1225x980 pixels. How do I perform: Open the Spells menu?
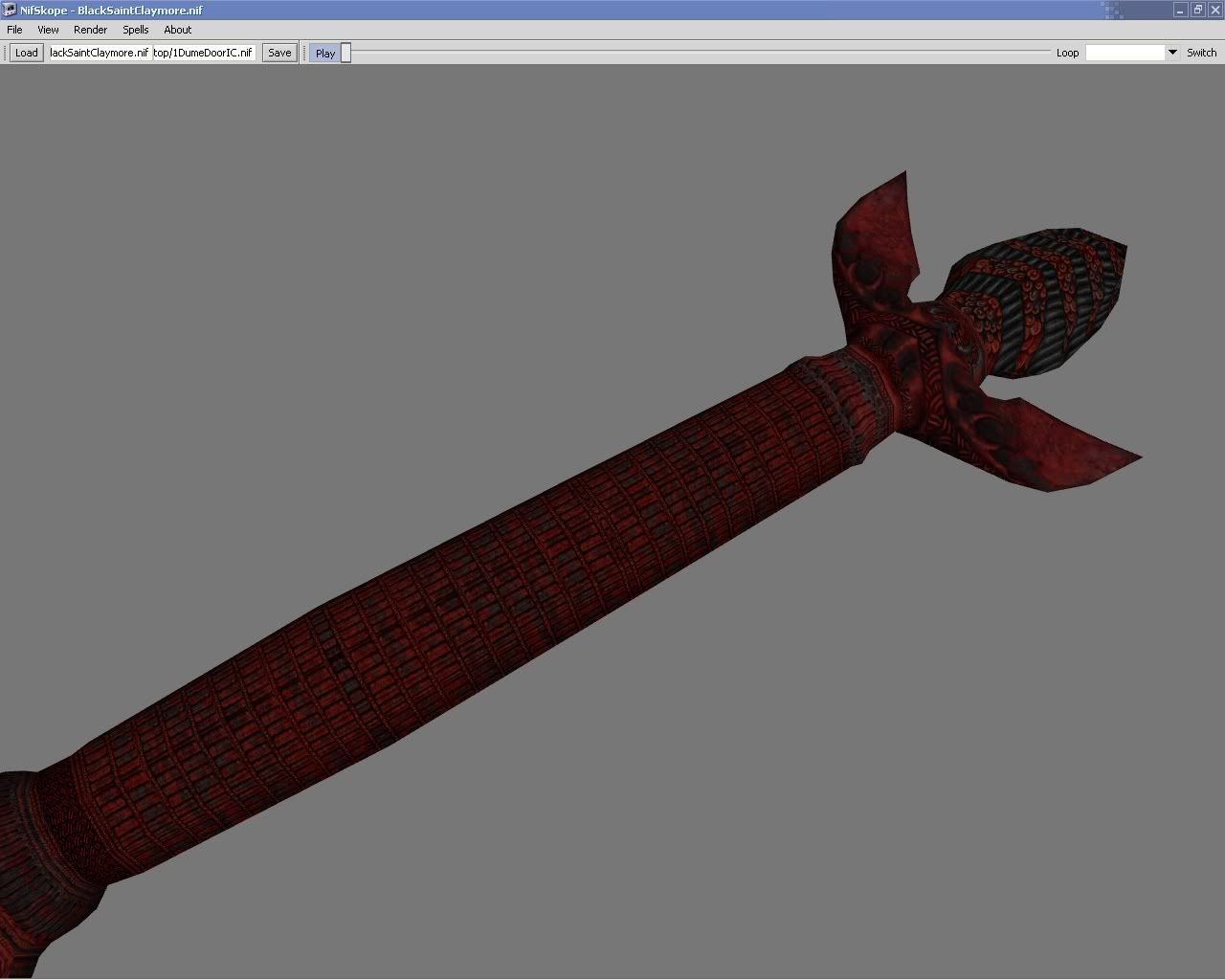click(135, 30)
